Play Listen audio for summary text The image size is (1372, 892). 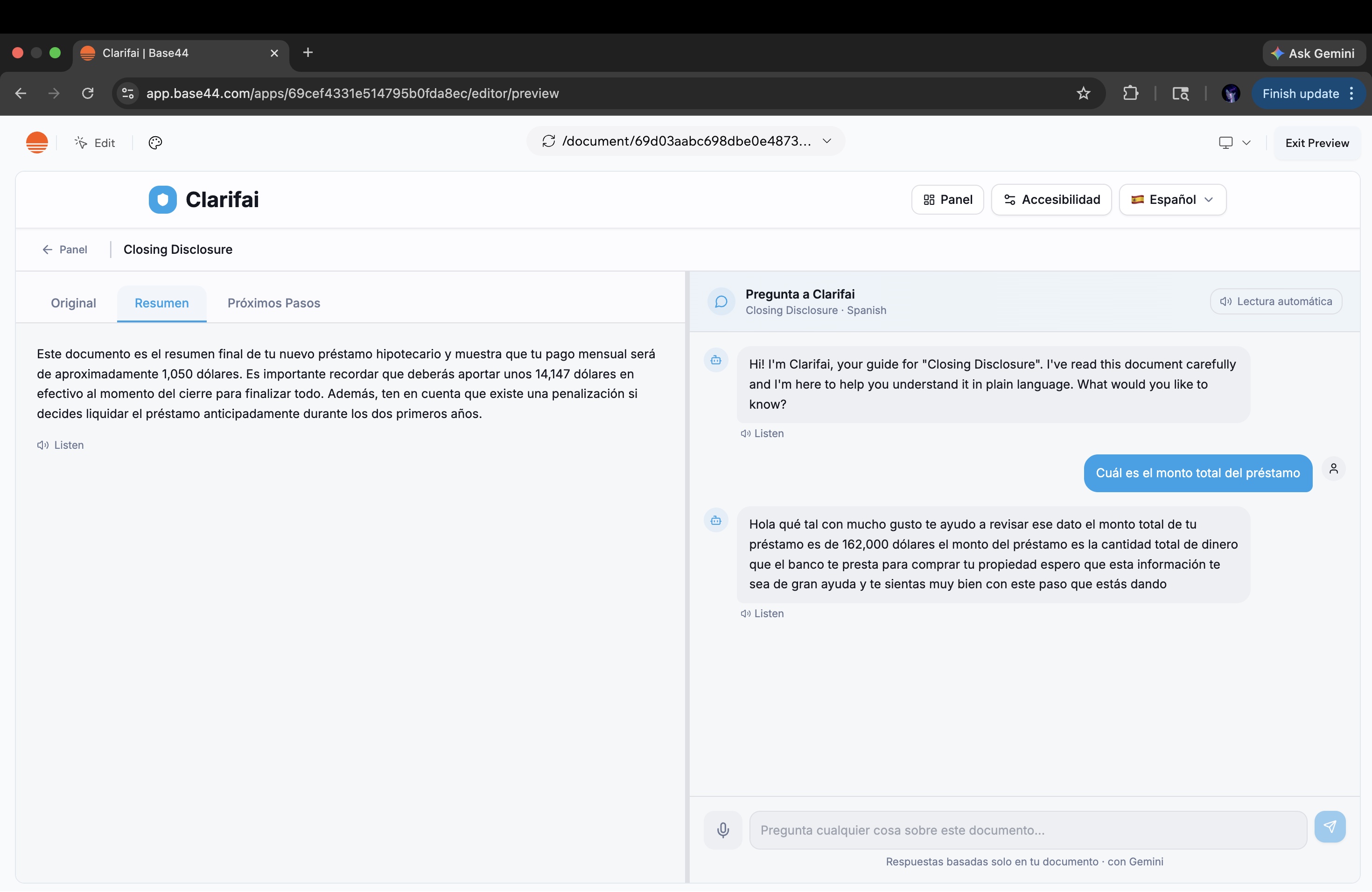click(61, 445)
